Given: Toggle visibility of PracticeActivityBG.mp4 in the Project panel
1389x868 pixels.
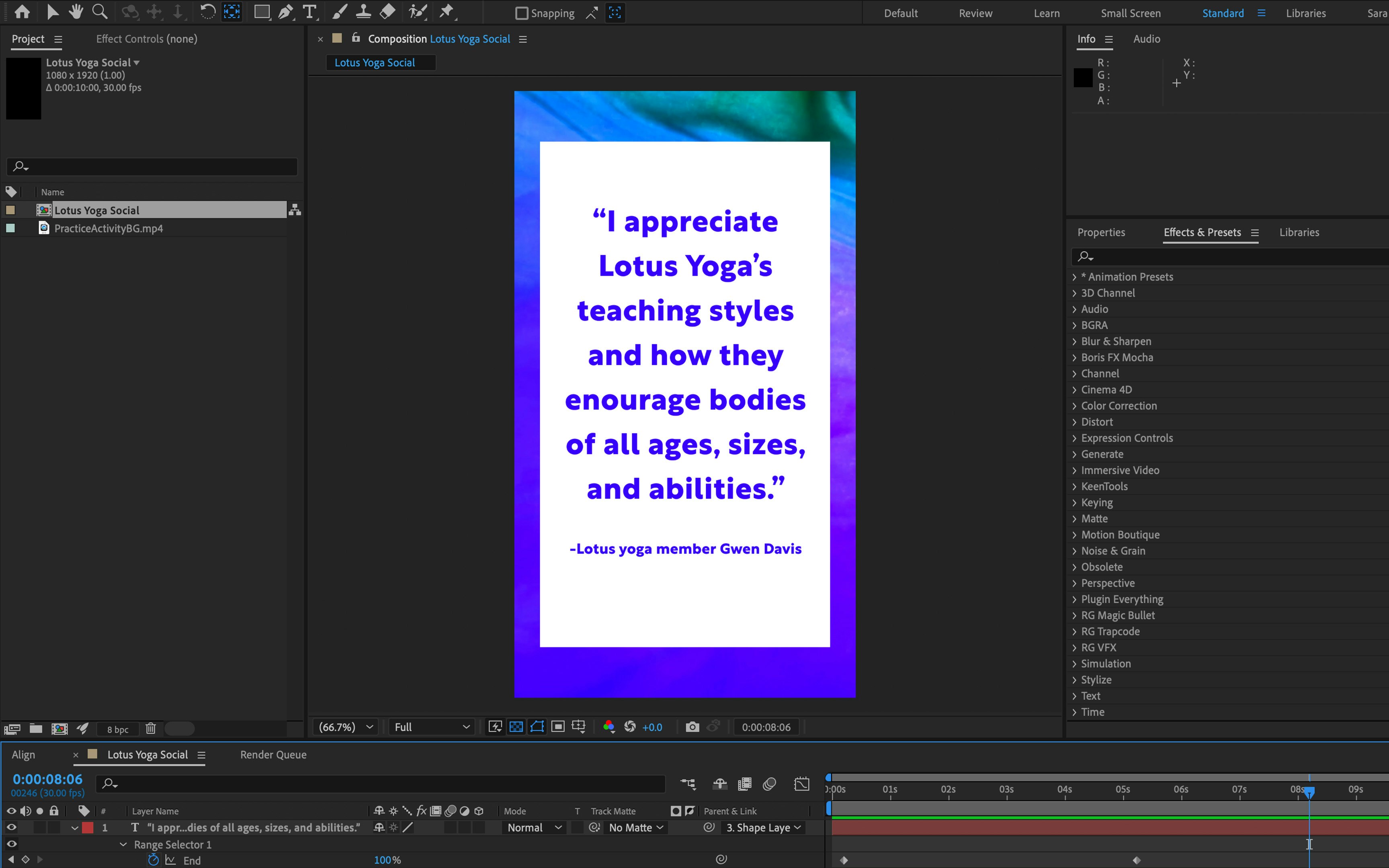Looking at the screenshot, I should [x=10, y=228].
